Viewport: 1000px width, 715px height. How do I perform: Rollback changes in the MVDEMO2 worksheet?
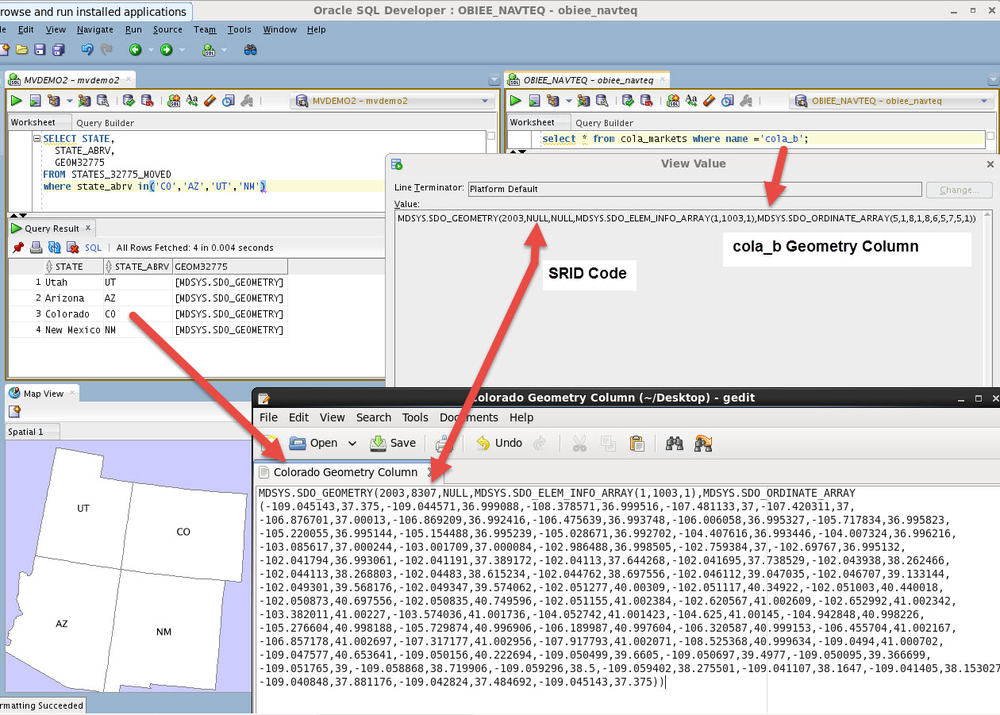pos(147,101)
